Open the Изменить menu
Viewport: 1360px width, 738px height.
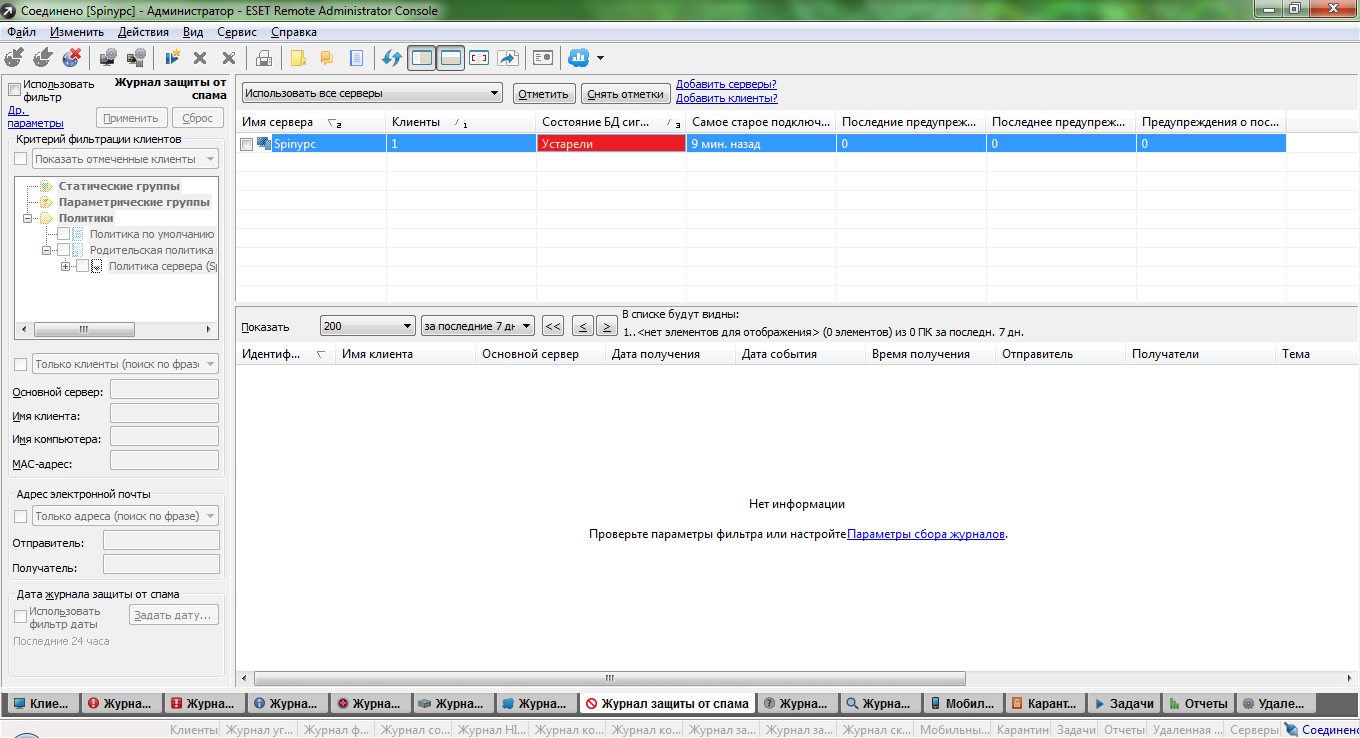pyautogui.click(x=77, y=32)
